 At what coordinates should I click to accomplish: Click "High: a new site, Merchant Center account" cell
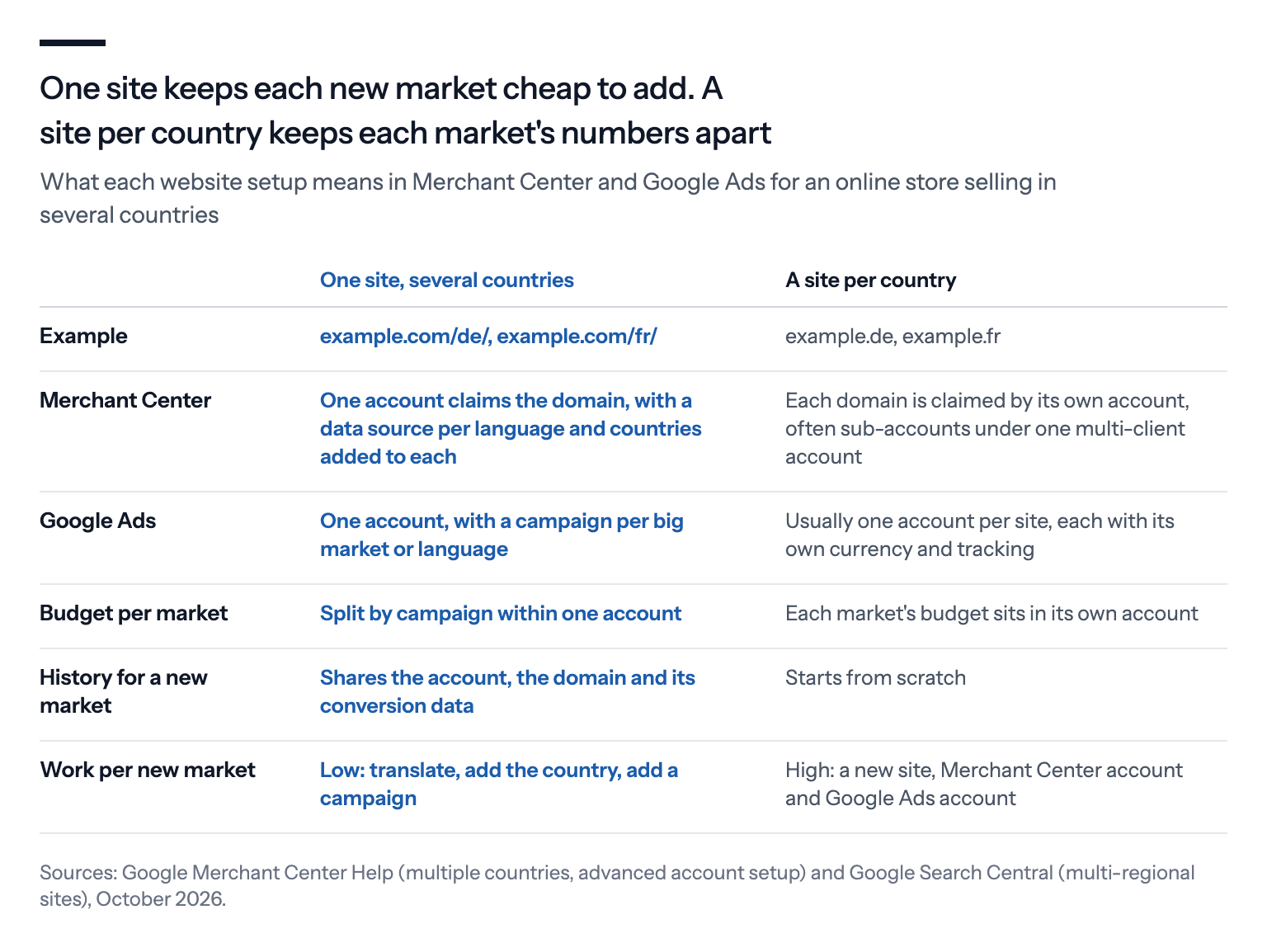tap(984, 784)
